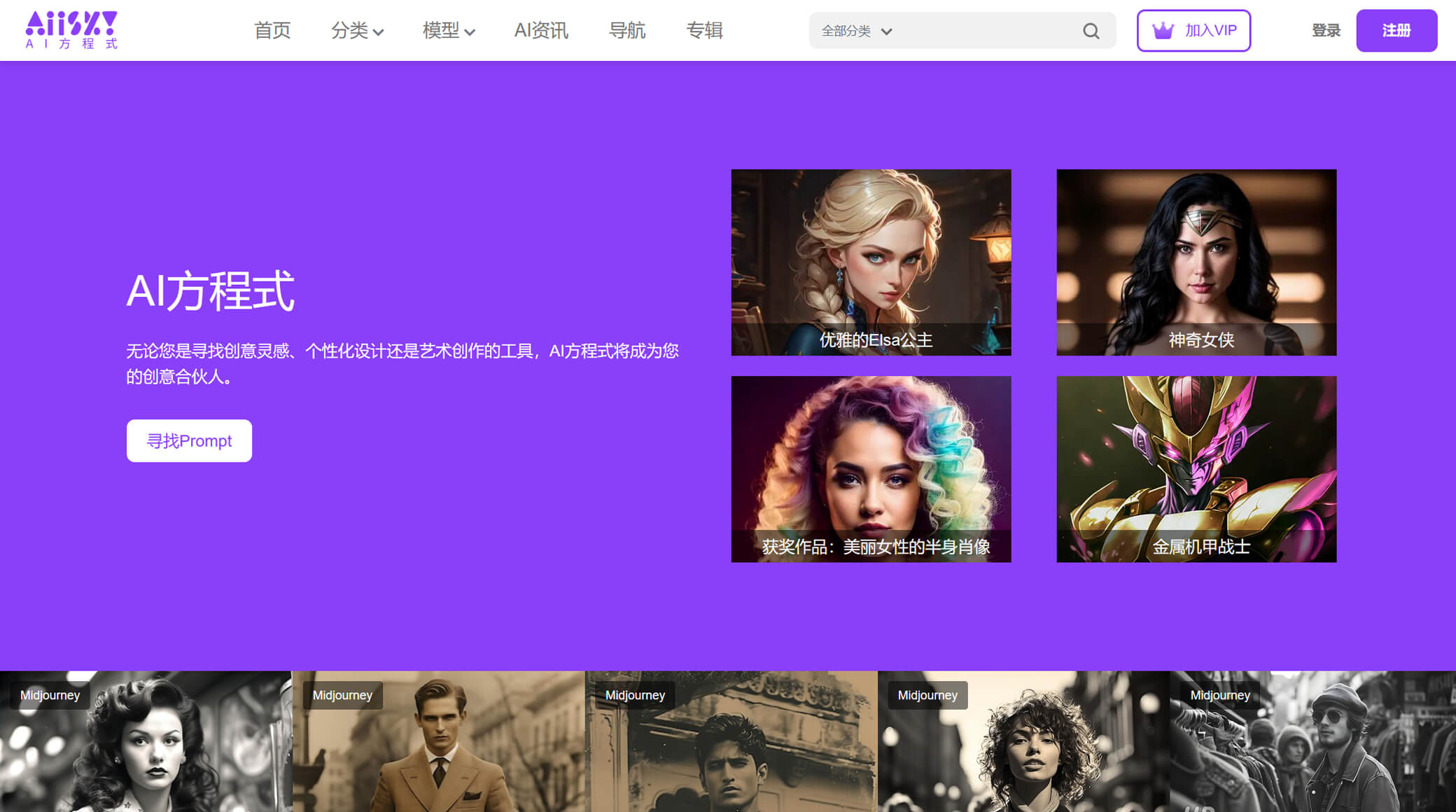The height and width of the screenshot is (812, 1456).
Task: Expand the 分类 dropdown menu
Action: click(x=357, y=30)
